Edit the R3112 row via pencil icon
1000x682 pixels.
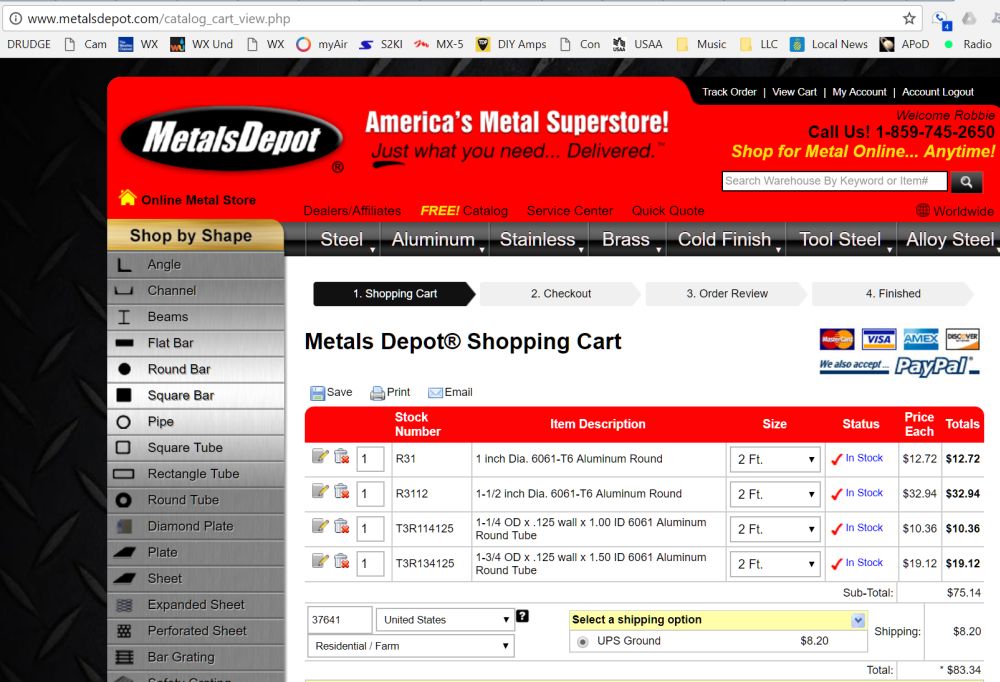point(320,491)
